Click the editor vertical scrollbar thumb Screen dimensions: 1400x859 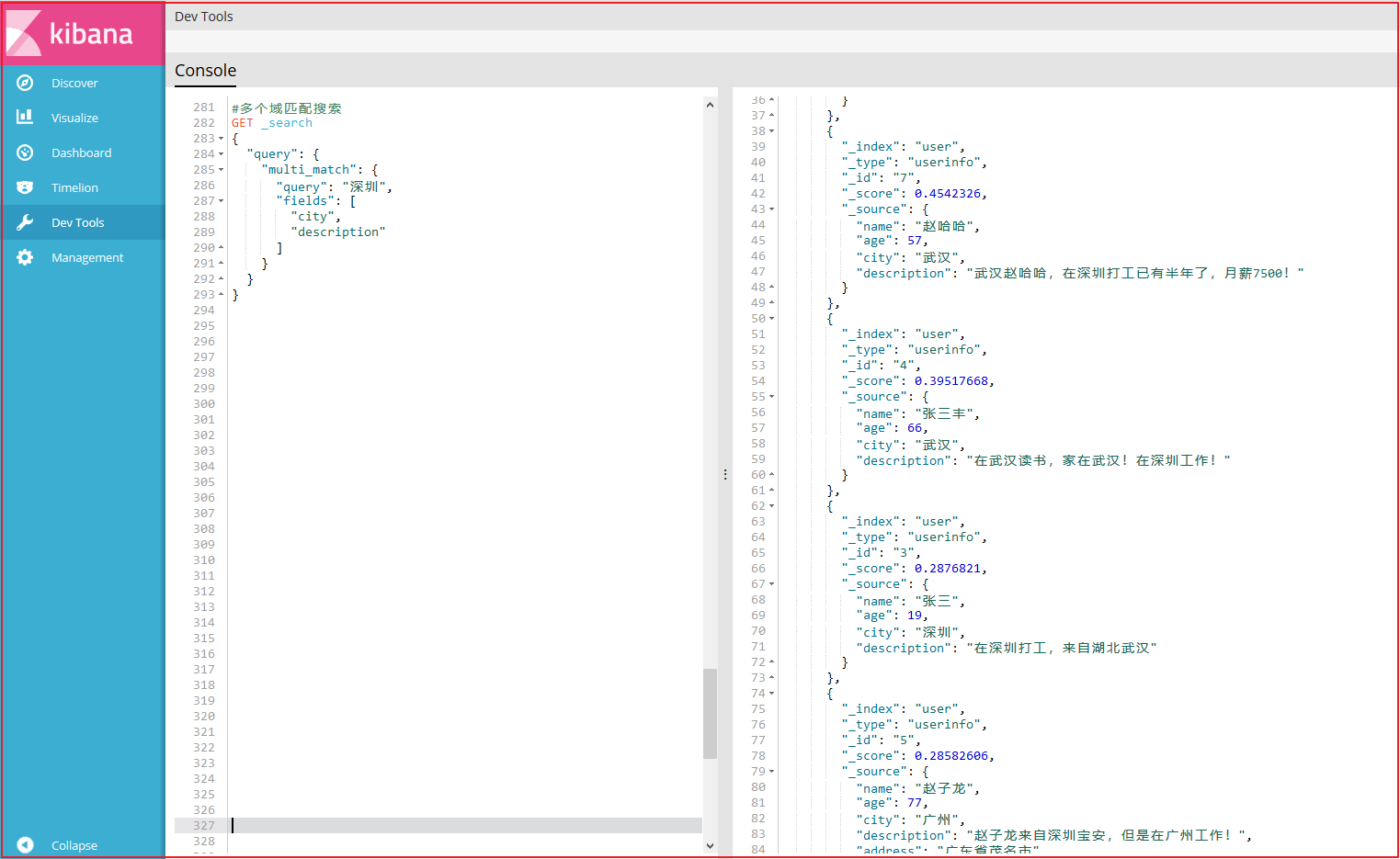(710, 714)
